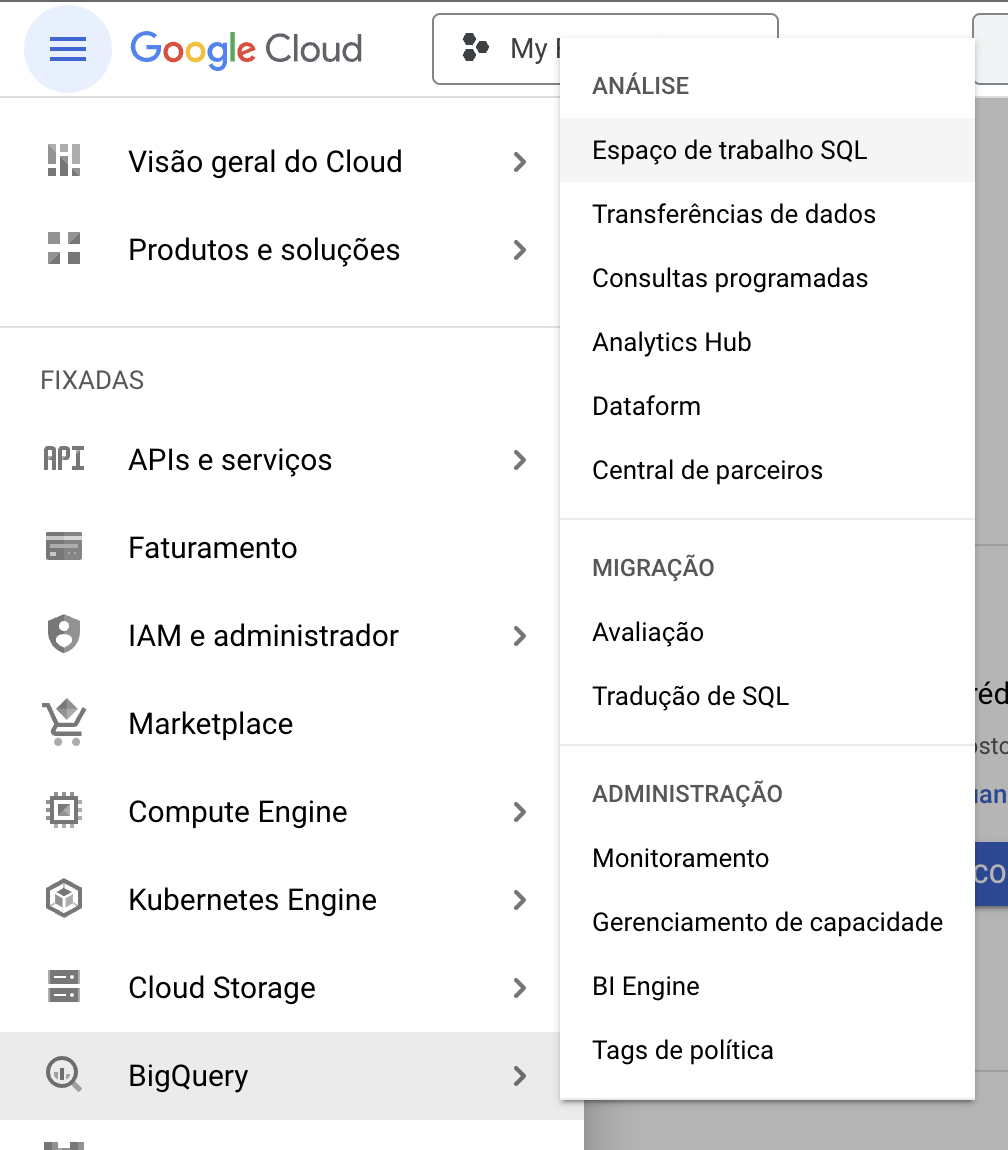
Task: Click the APIs e serviços API icon
Action: click(x=64, y=459)
